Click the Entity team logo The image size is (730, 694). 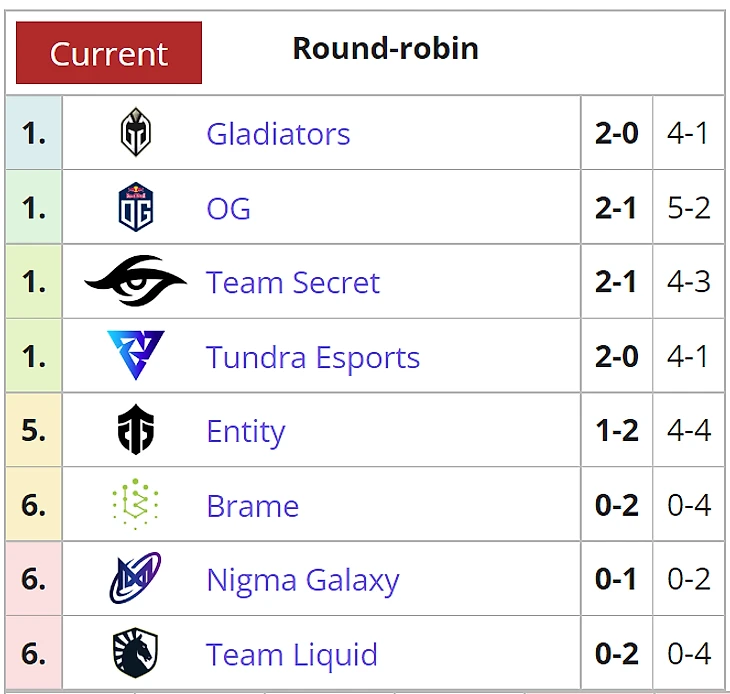135,431
